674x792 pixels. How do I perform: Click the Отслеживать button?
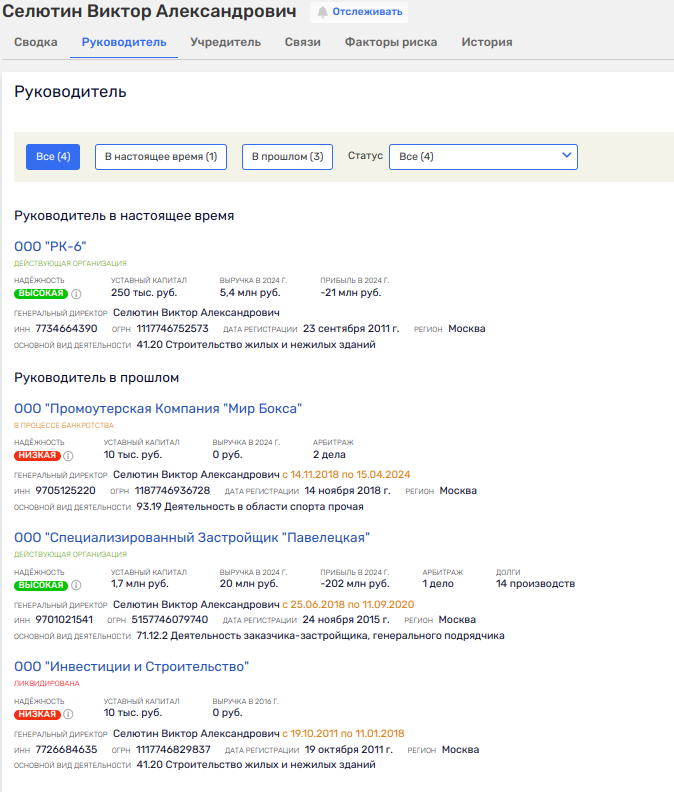tap(359, 12)
